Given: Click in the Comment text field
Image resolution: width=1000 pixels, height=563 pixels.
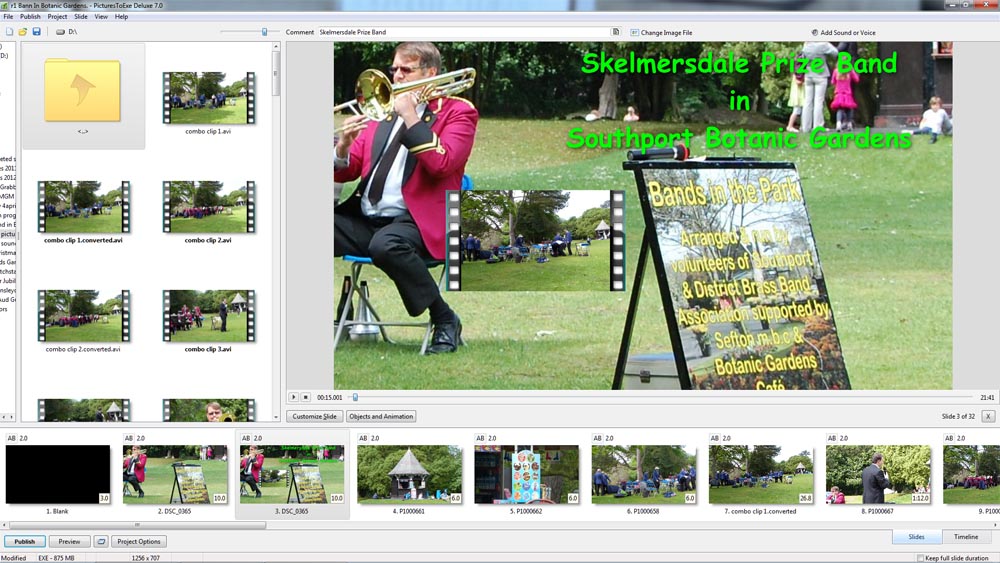Looking at the screenshot, I should coord(464,32).
